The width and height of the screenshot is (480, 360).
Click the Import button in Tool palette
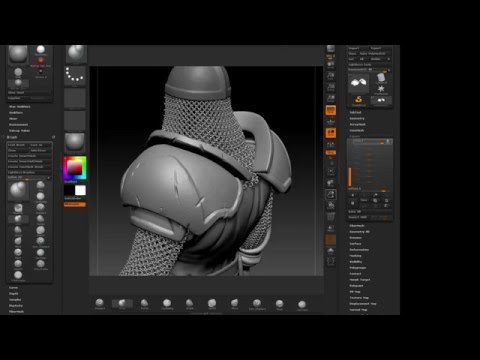(359, 48)
